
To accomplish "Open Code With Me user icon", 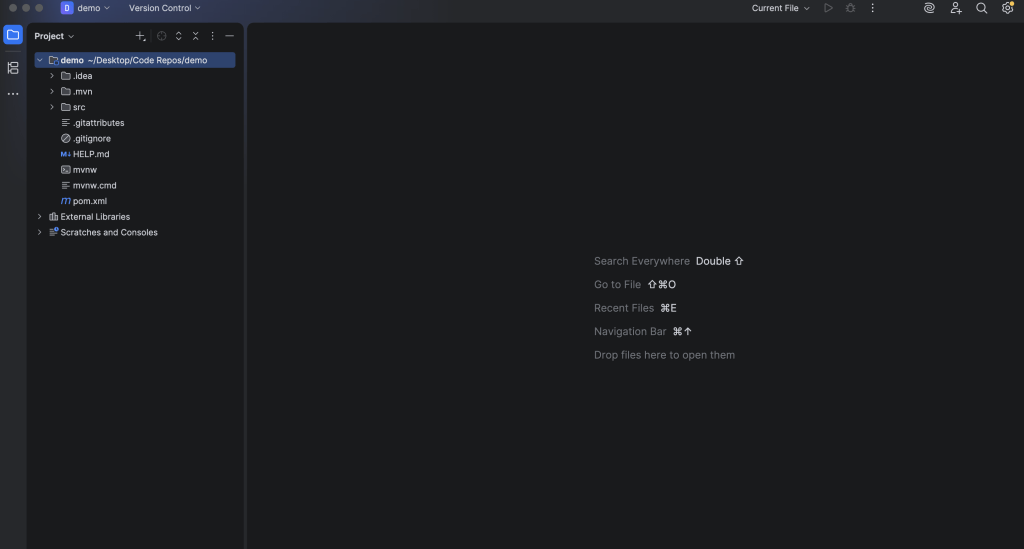I will click(x=956, y=8).
